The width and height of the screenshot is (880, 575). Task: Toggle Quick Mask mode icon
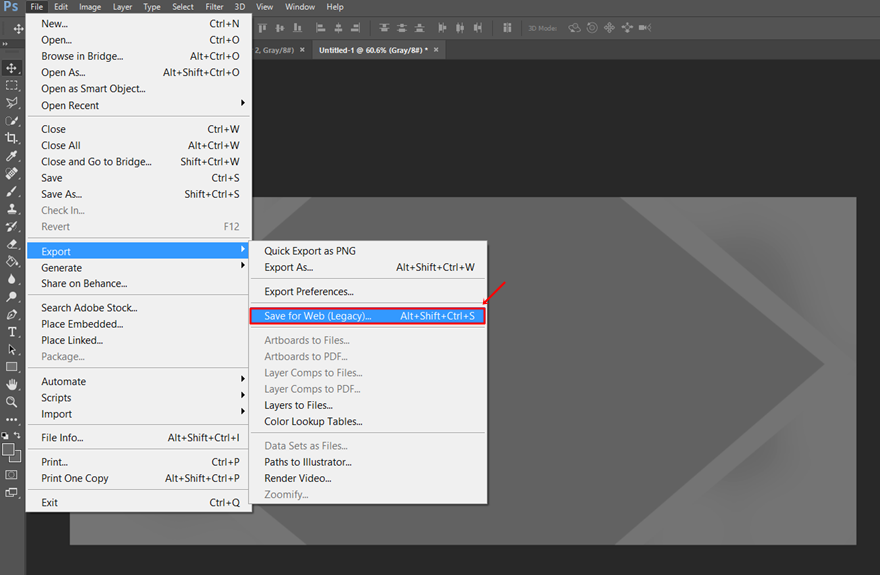point(11,475)
